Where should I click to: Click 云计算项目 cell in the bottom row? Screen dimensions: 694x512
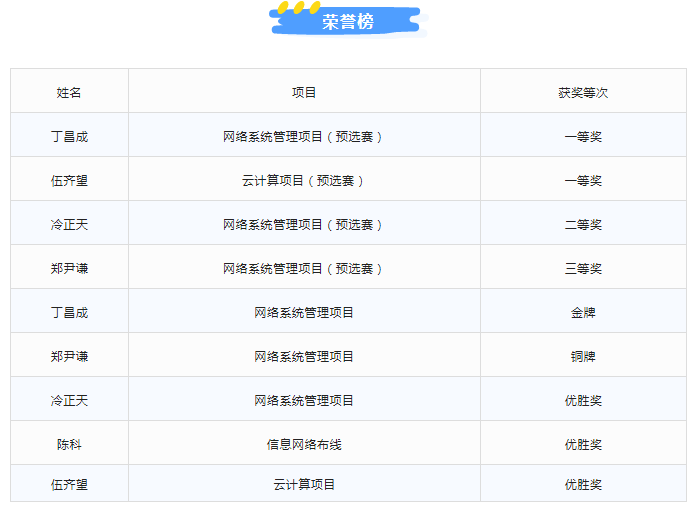coord(304,484)
